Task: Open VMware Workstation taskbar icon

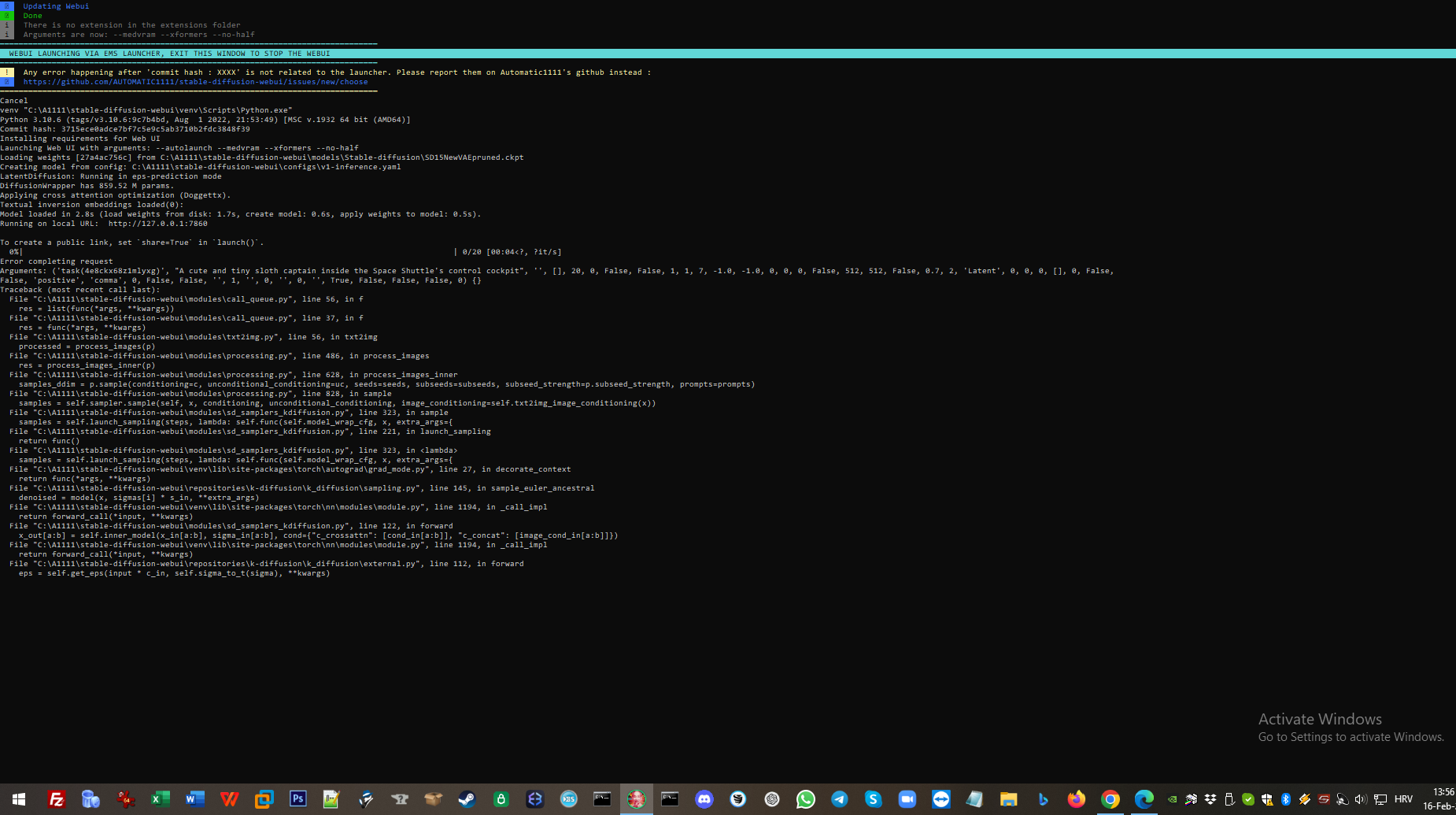Action: (264, 799)
